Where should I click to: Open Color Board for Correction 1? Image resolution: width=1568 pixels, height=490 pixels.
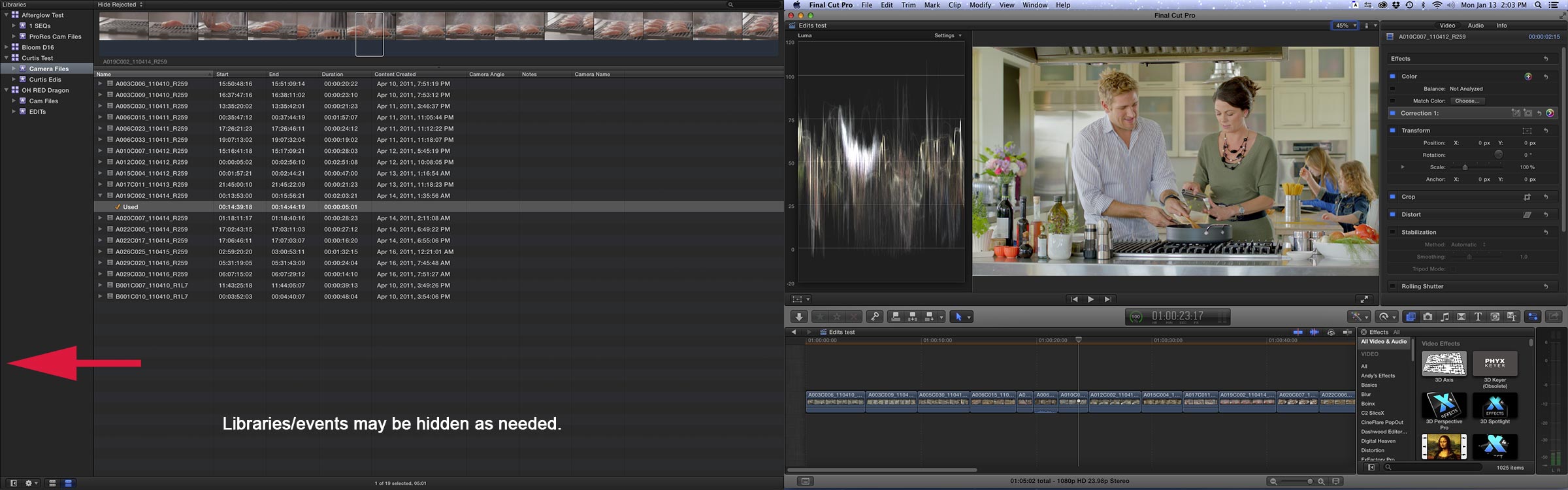point(1550,113)
